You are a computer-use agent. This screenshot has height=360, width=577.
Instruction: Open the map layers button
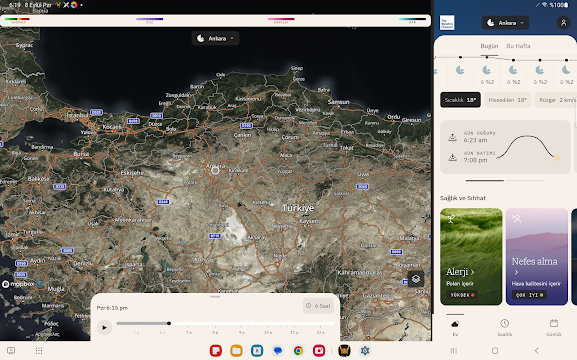(416, 279)
